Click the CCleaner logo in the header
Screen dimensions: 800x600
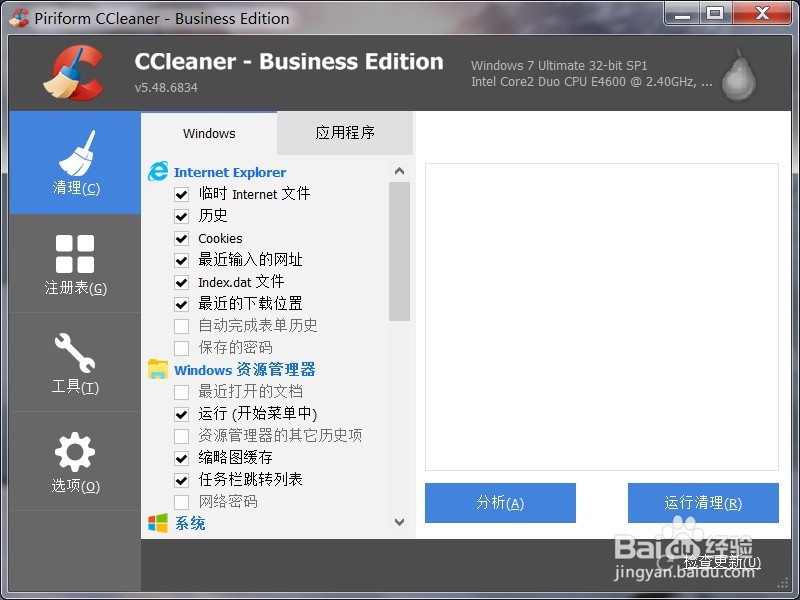coord(74,73)
